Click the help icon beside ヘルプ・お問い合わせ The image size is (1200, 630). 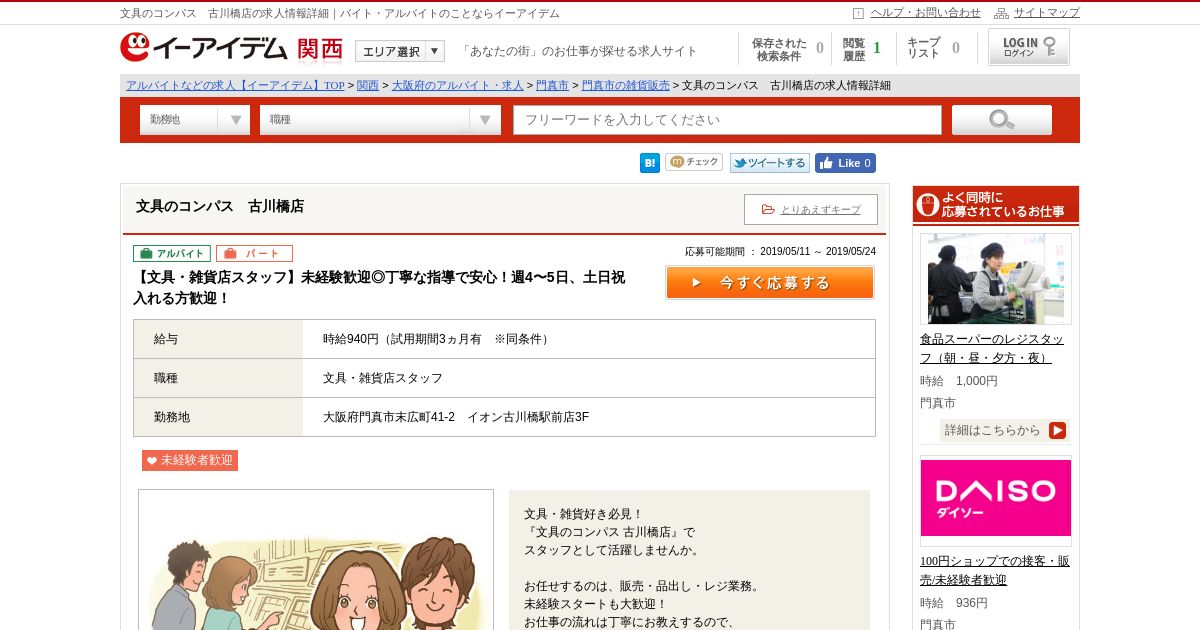point(858,13)
